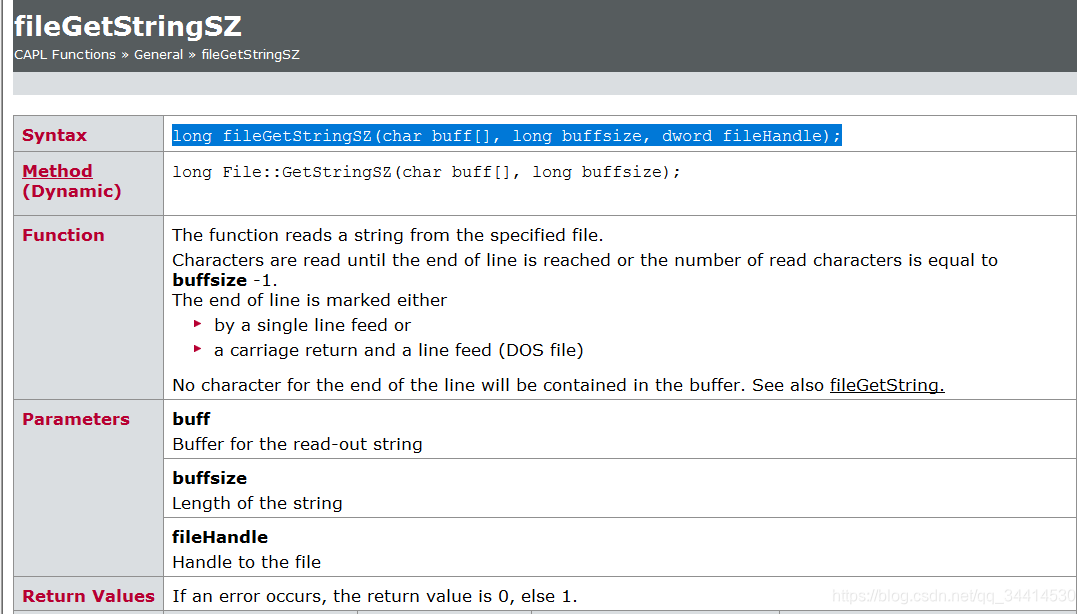Click 'Buffer for the read-out string' text
The height and width of the screenshot is (614, 1085).
(x=298, y=444)
